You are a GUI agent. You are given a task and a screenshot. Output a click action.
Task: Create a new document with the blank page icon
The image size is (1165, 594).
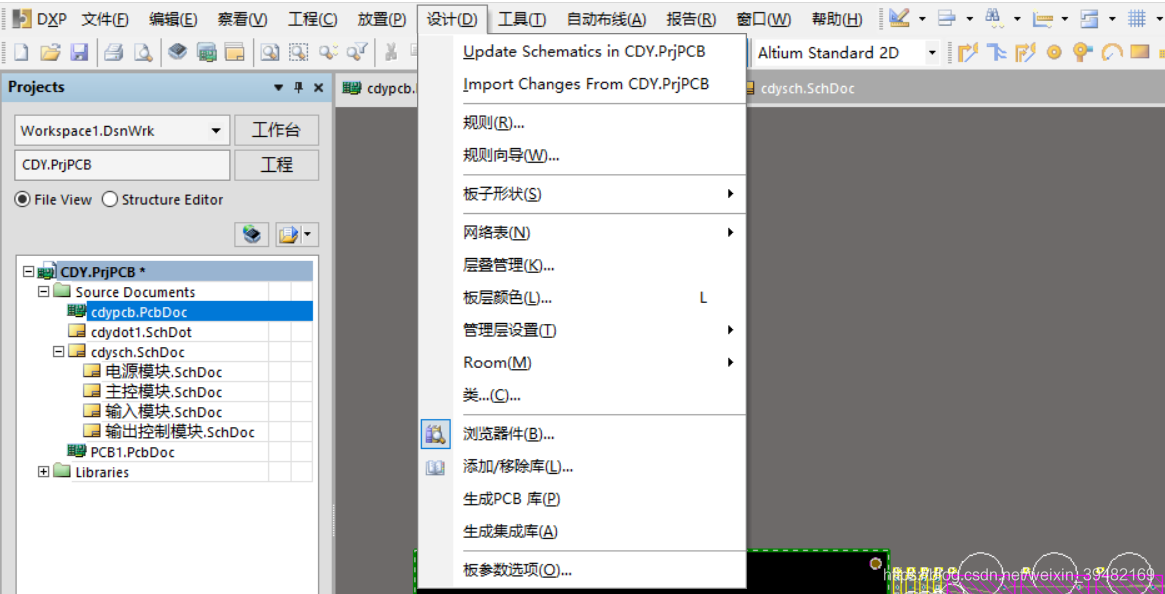coord(22,52)
